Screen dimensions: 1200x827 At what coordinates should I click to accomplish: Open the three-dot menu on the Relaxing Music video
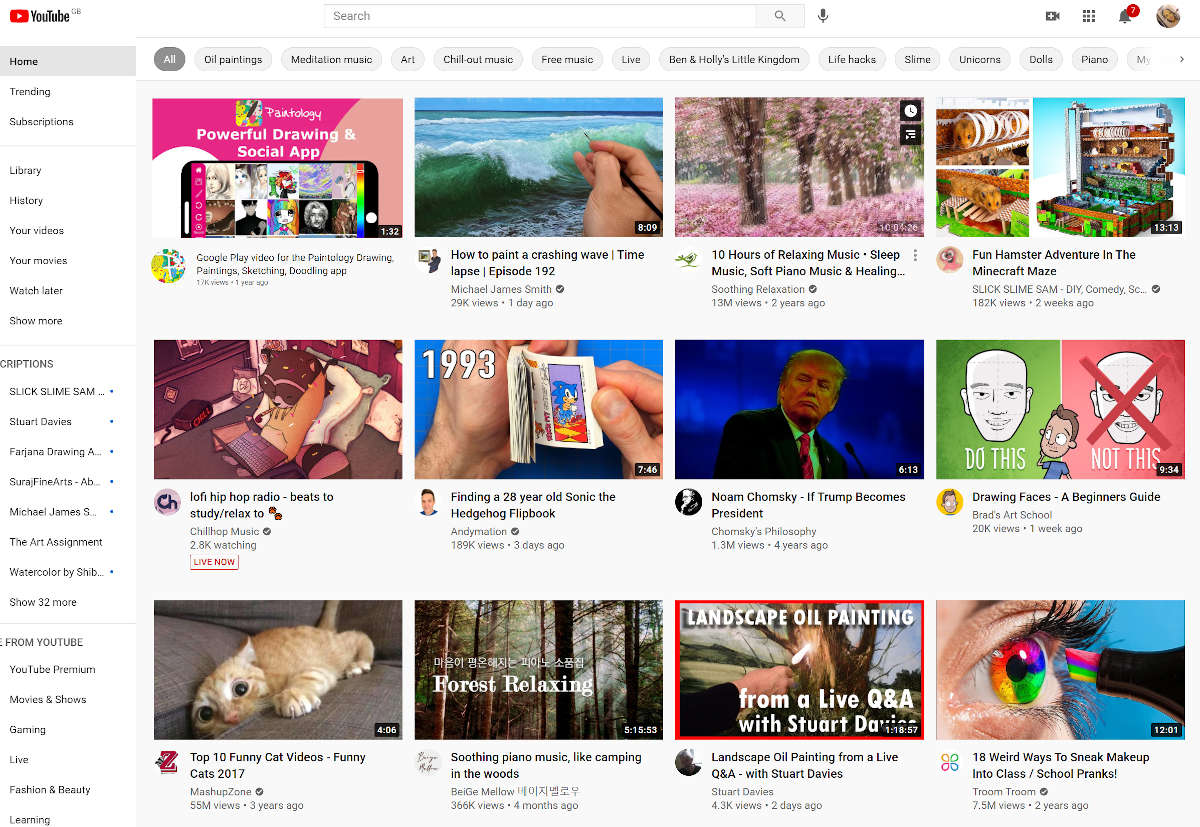click(915, 255)
